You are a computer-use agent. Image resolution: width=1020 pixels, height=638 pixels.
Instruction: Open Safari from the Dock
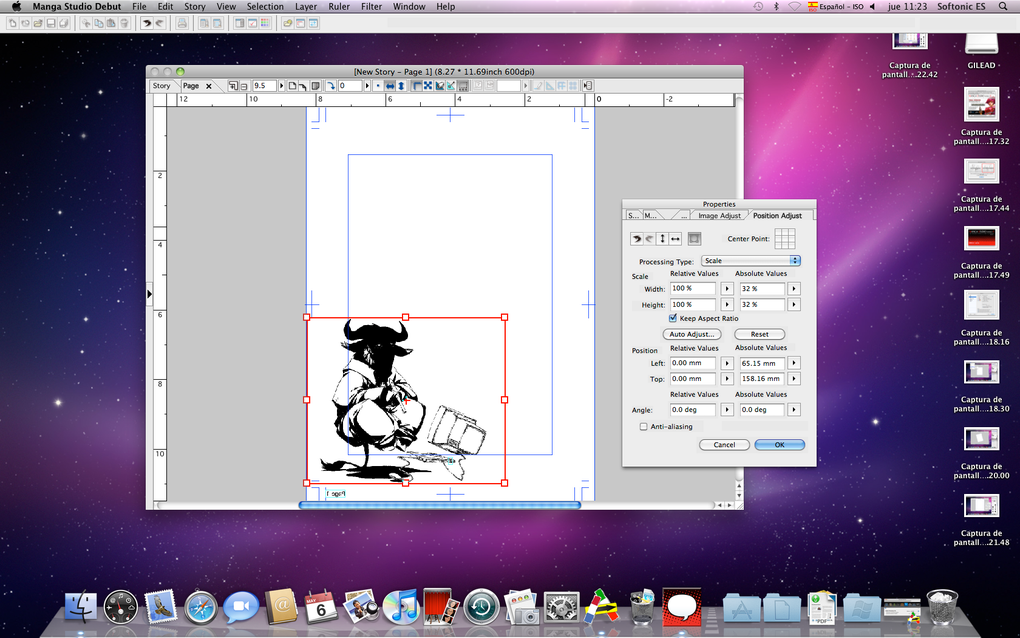[x=201, y=608]
